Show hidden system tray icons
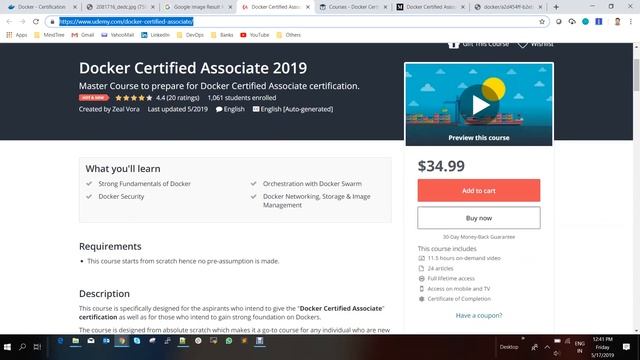Viewport: 640px width, 360px height. click(x=547, y=347)
